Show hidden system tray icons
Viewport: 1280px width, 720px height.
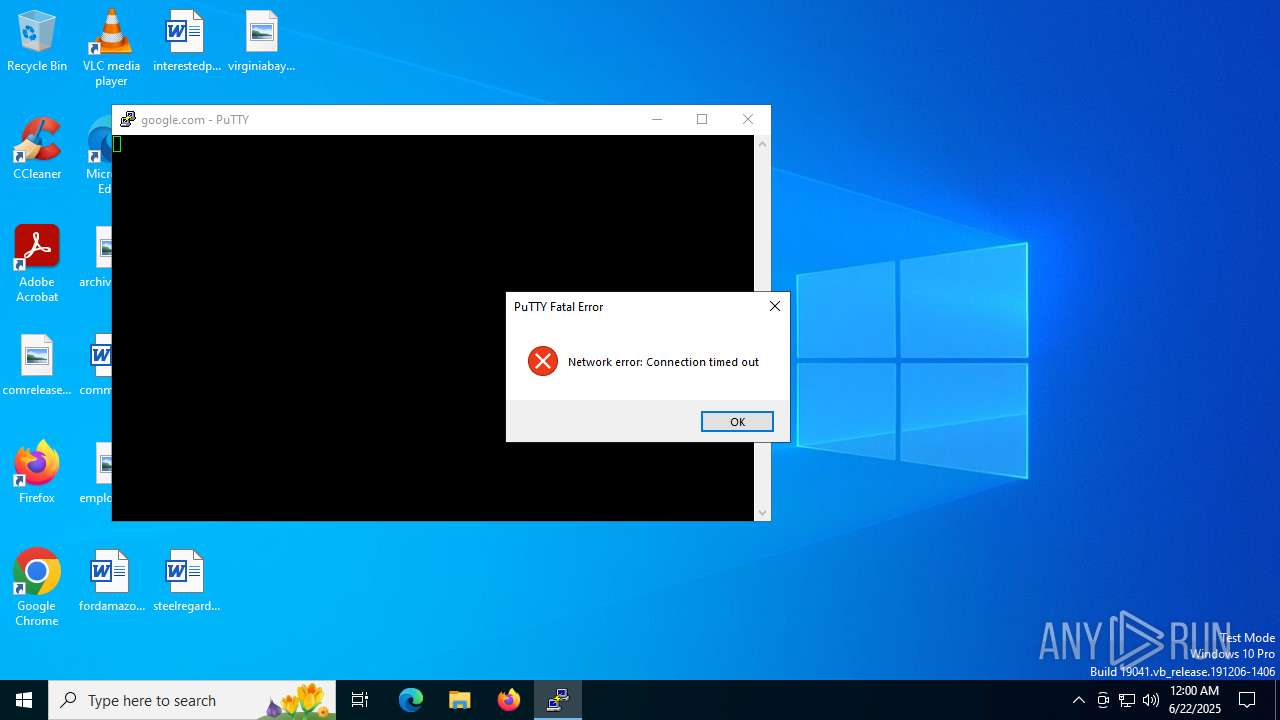[x=1078, y=700]
